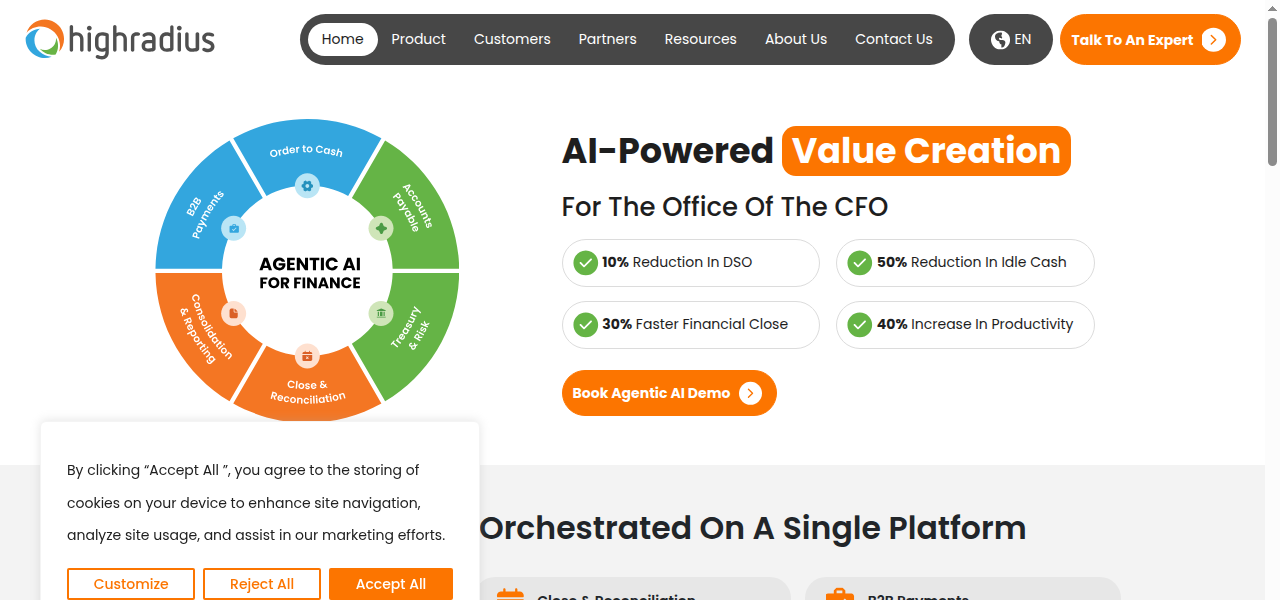Image resolution: width=1280 pixels, height=600 pixels.
Task: Click the 50% Reduction in Idle Cash checkmark
Action: 860,263
